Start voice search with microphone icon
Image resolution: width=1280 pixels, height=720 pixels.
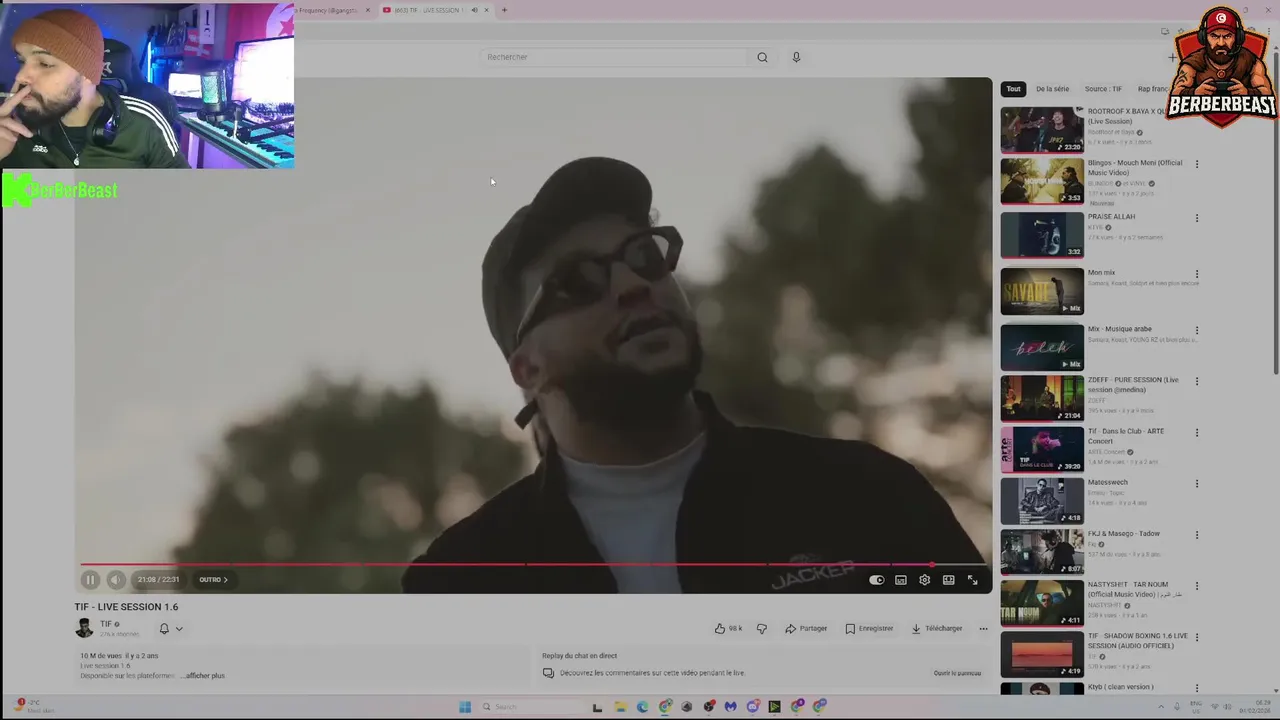pyautogui.click(x=796, y=57)
